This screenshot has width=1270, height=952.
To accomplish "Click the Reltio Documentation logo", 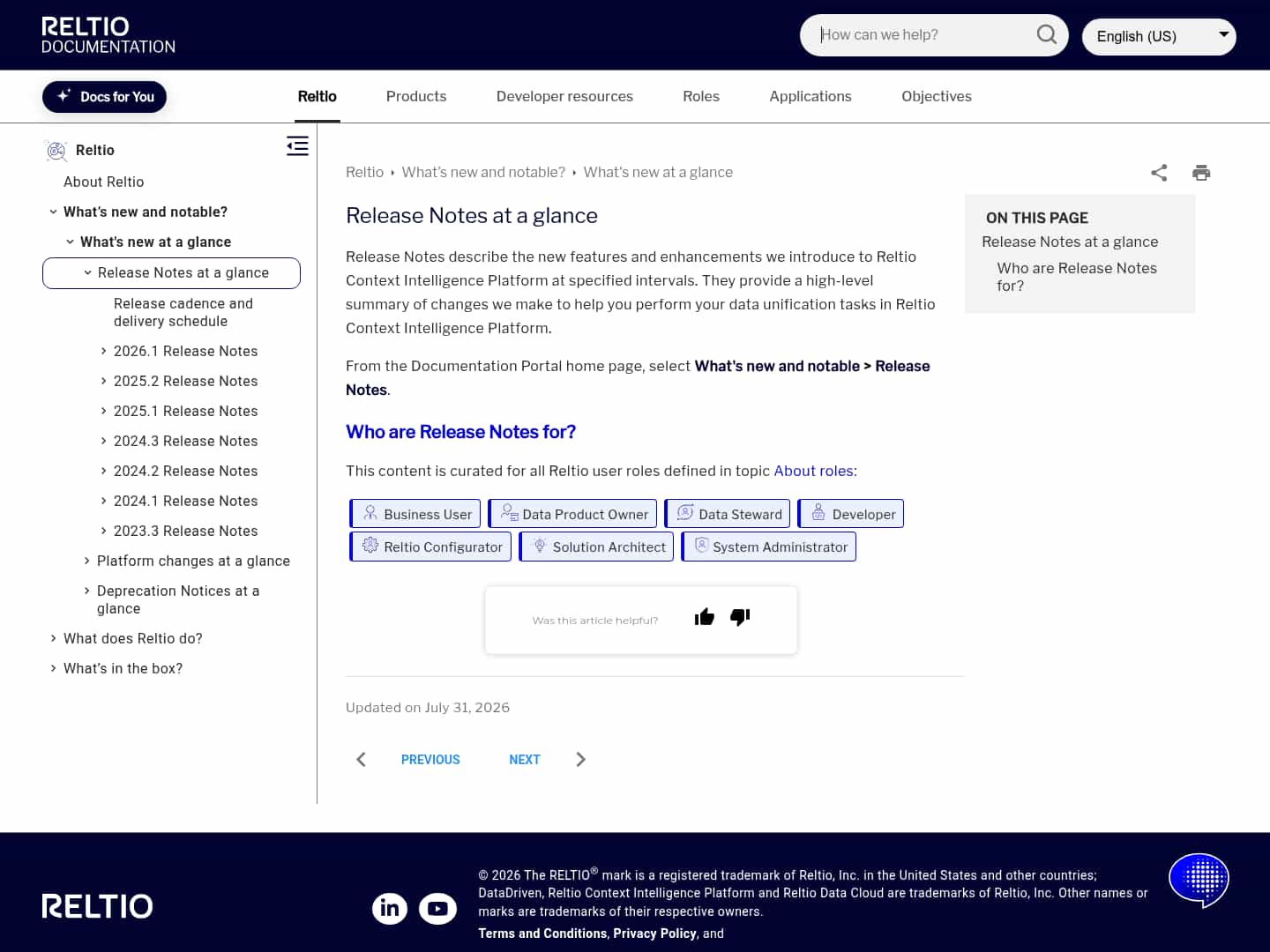I will [108, 35].
